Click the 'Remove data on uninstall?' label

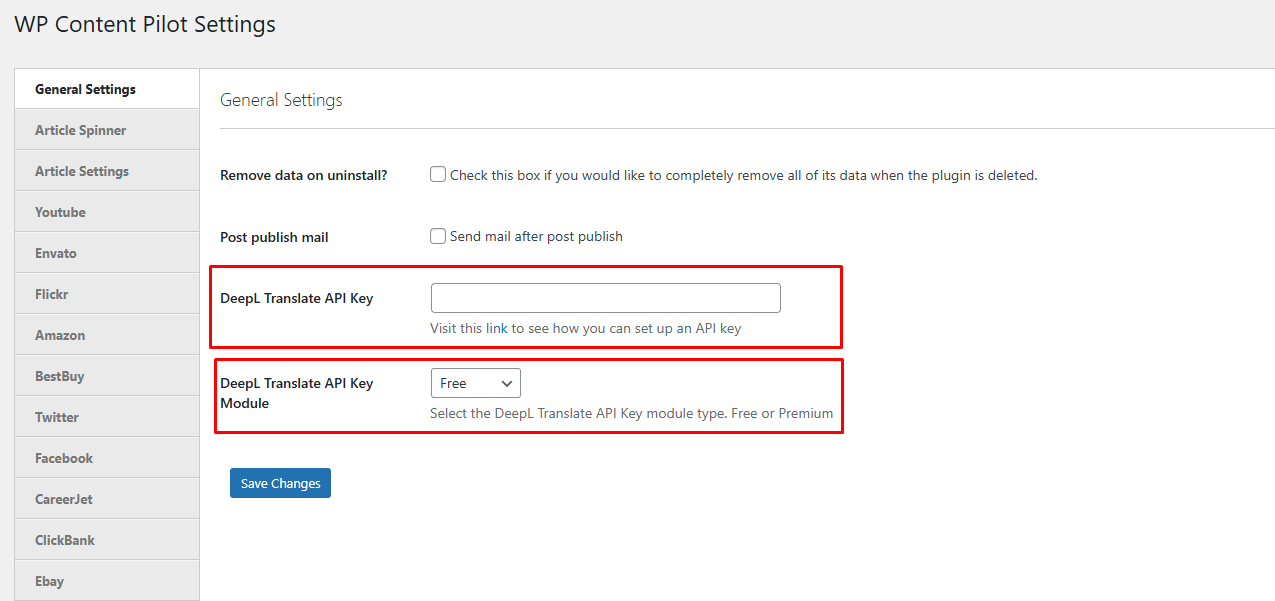(x=304, y=175)
